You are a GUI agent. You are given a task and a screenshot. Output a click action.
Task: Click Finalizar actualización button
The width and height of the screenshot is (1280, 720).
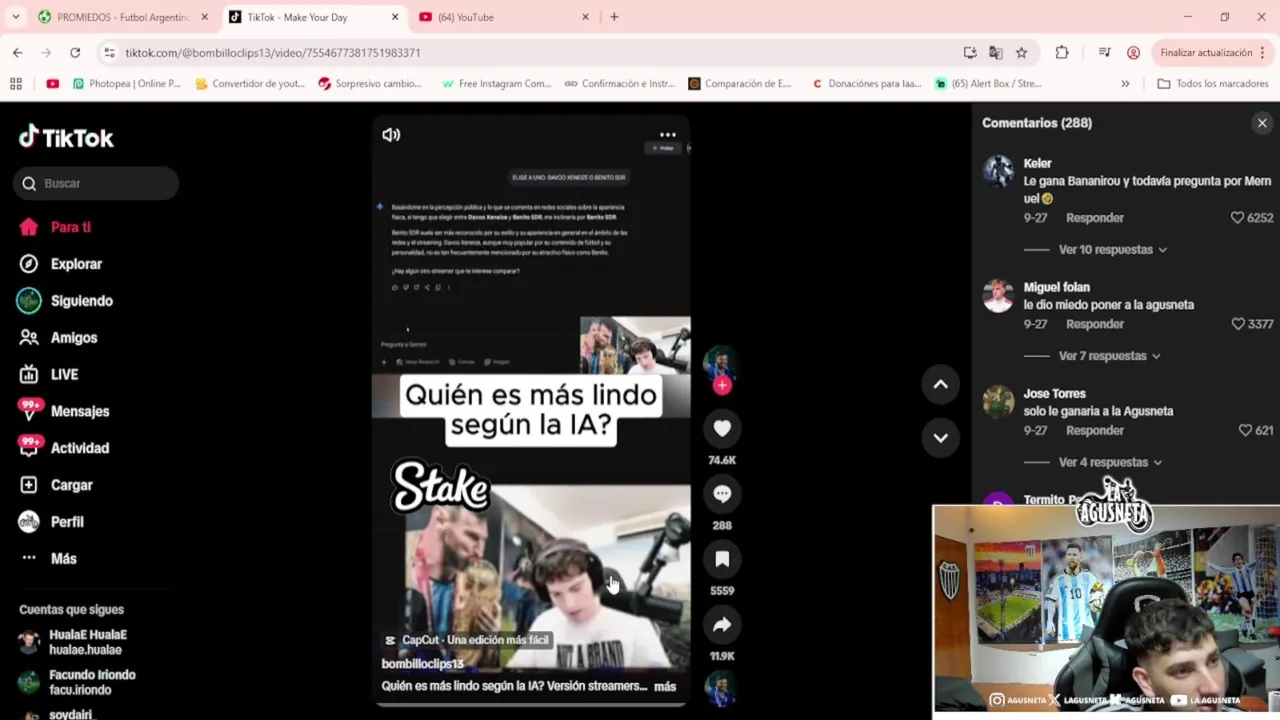(x=1206, y=52)
